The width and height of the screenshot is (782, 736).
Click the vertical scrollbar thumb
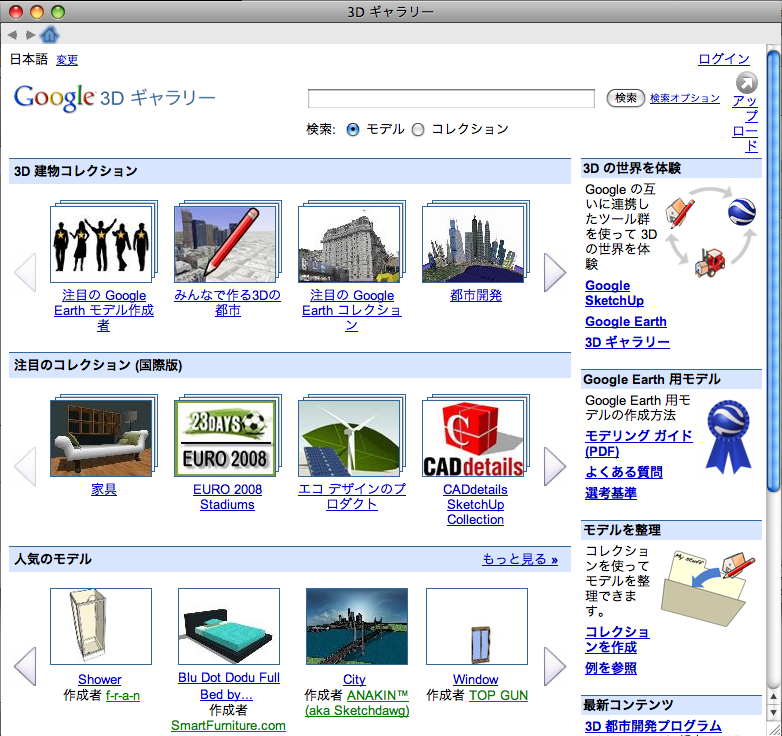tap(774, 269)
